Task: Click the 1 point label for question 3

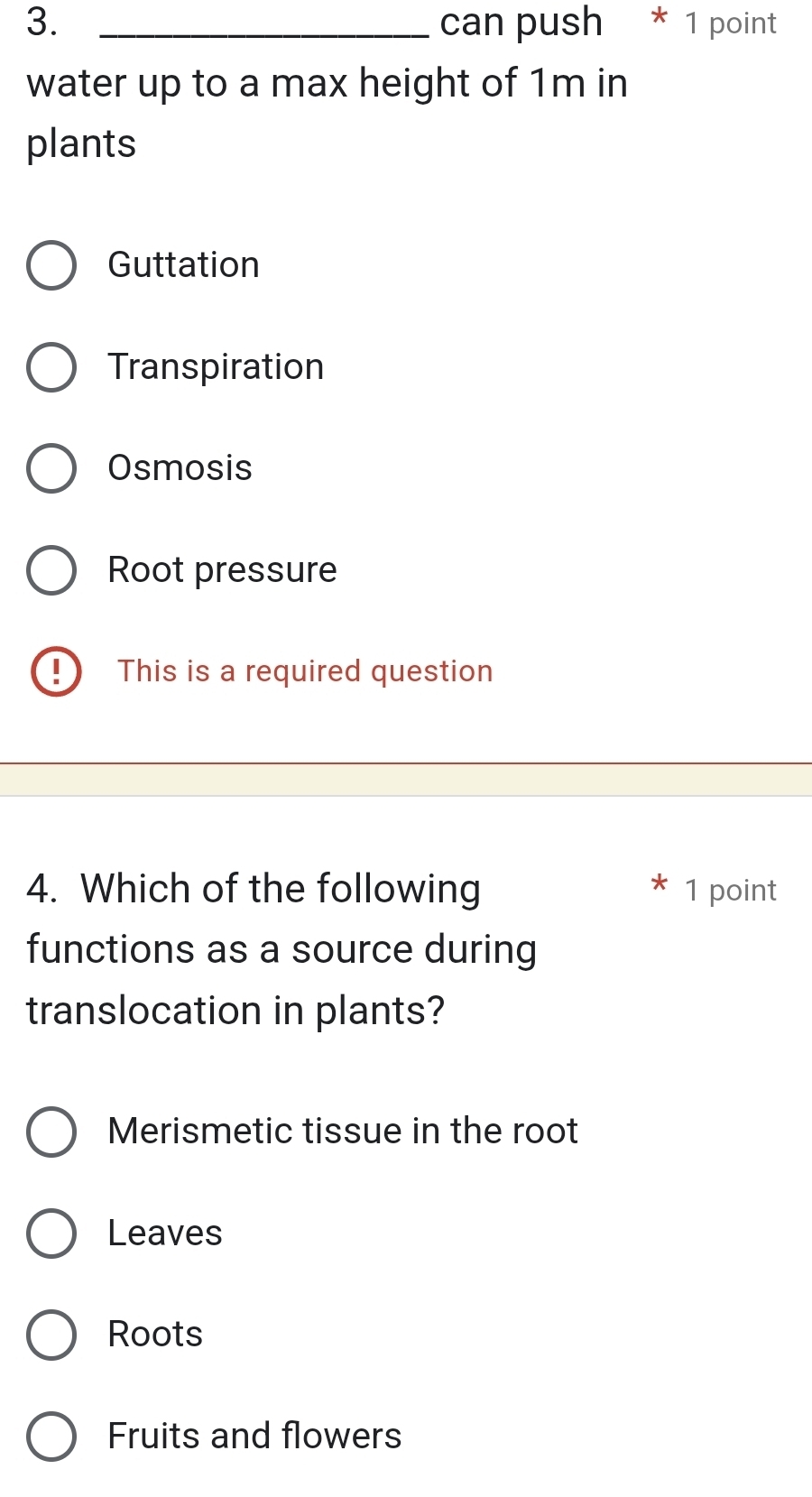Action: (x=731, y=23)
